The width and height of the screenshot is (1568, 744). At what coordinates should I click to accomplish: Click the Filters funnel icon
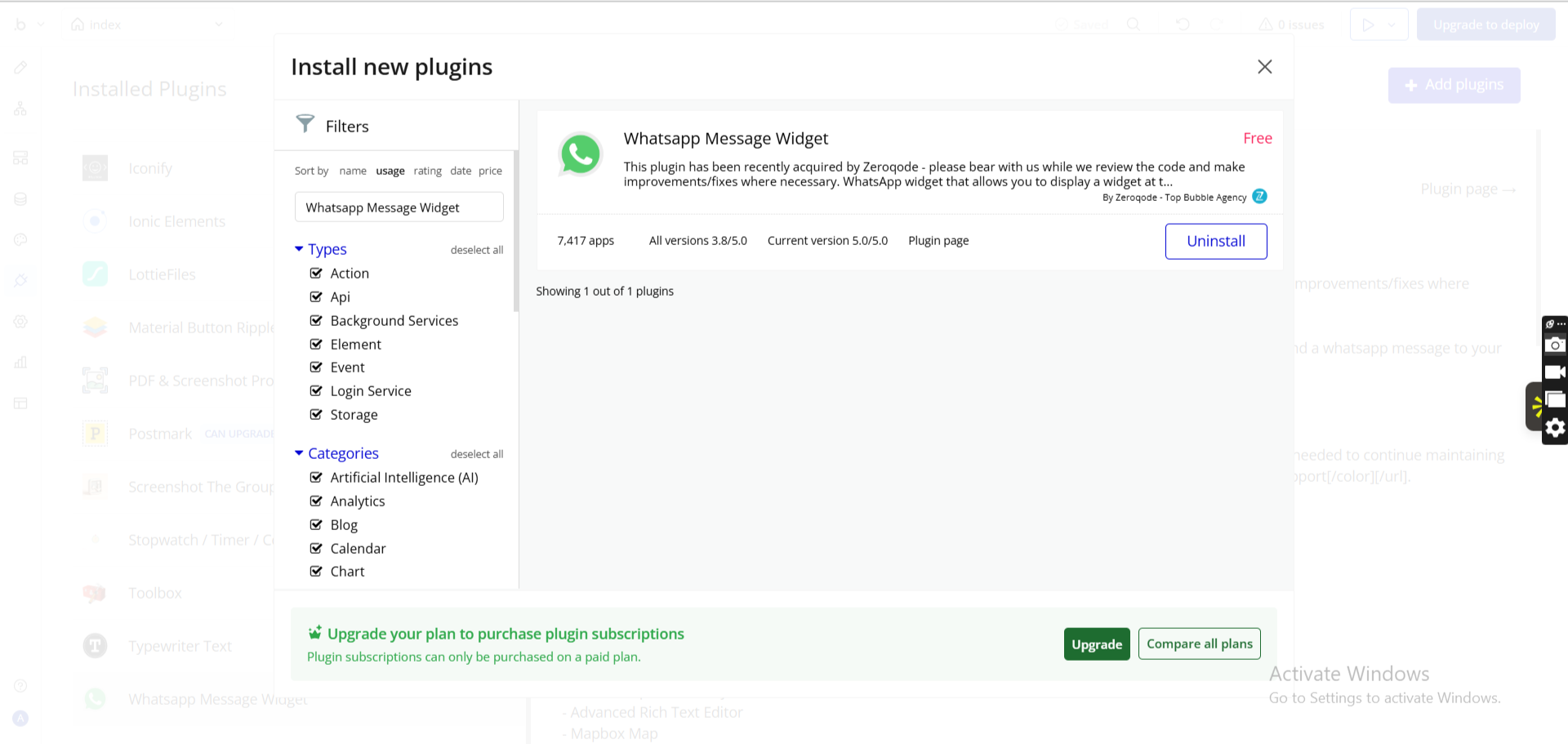click(305, 123)
